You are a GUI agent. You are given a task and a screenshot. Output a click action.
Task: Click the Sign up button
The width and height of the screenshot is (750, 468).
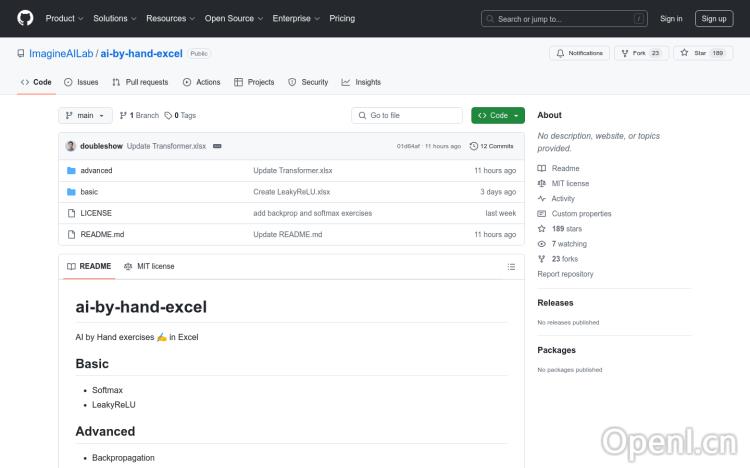point(714,18)
